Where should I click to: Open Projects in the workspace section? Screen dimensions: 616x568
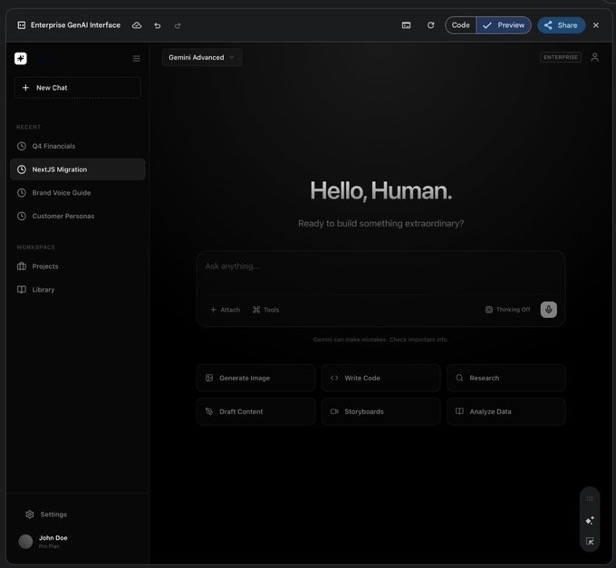[x=45, y=266]
